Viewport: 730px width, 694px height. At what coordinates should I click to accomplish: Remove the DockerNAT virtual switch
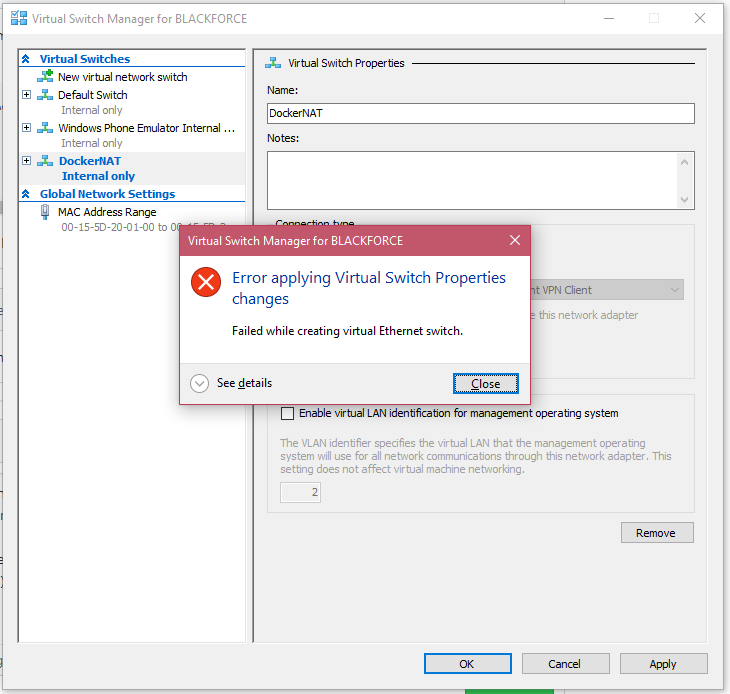657,532
